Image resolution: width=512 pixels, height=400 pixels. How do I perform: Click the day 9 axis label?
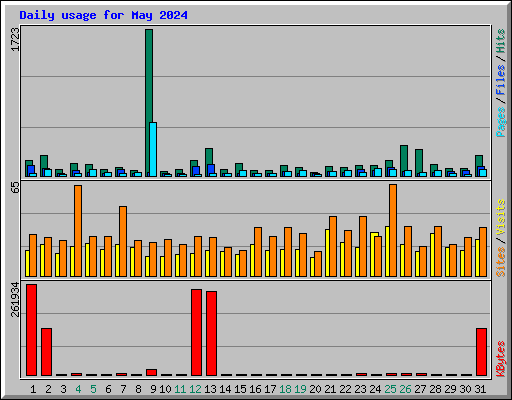coord(153,389)
